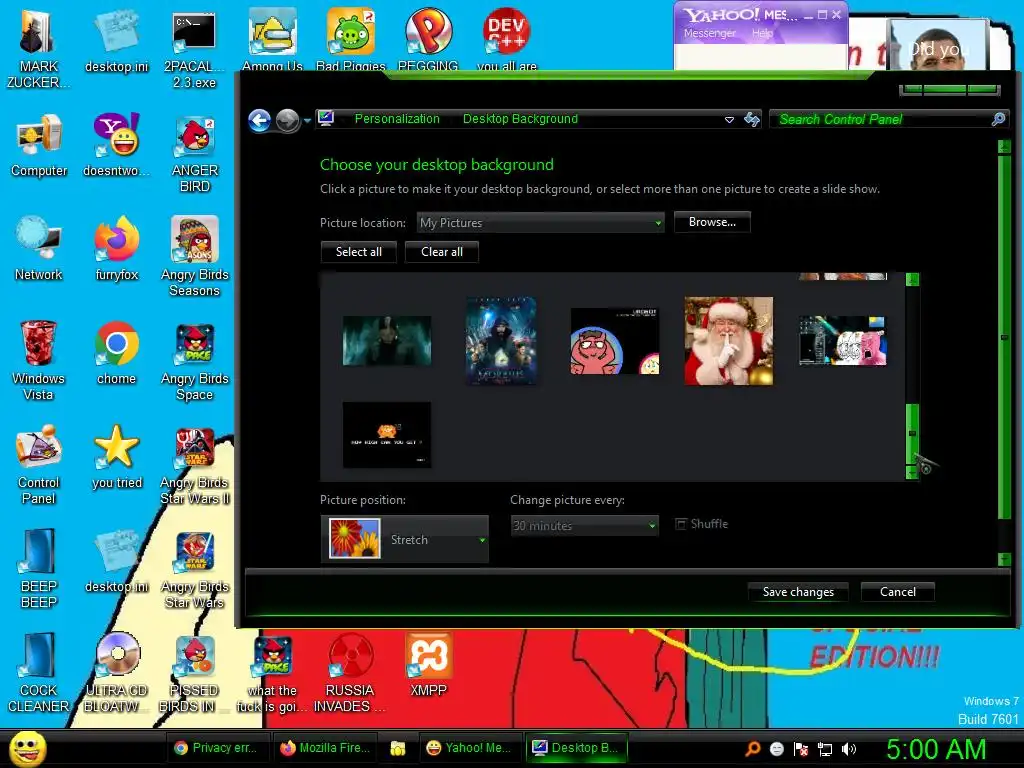Select the COCK CLEANER desktop icon
Image resolution: width=1024 pixels, height=768 pixels.
pyautogui.click(x=39, y=673)
